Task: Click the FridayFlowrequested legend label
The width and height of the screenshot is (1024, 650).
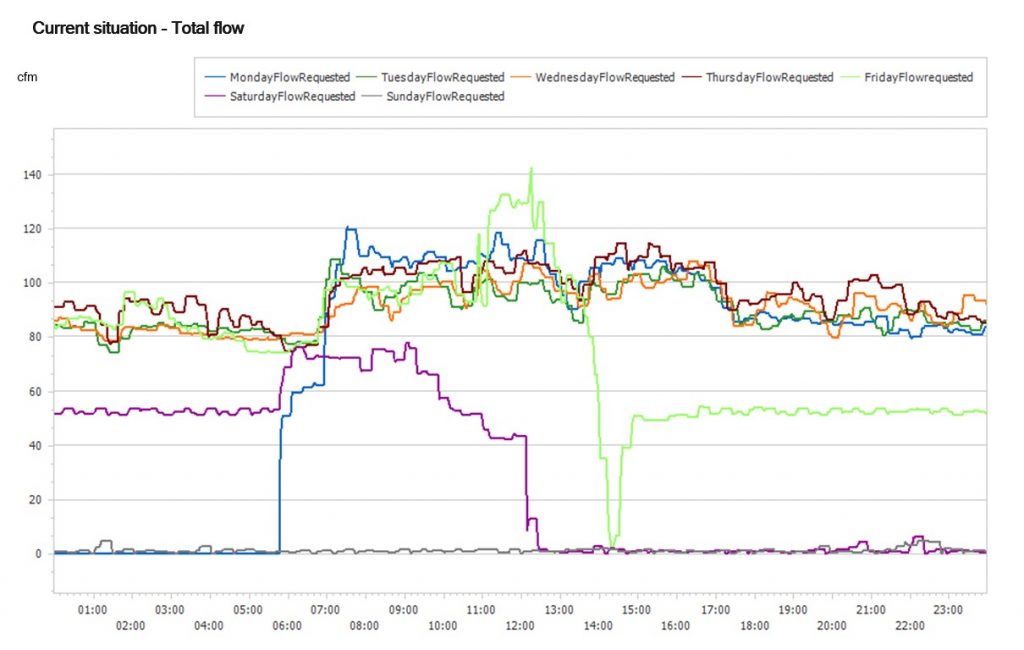Action: [x=920, y=77]
